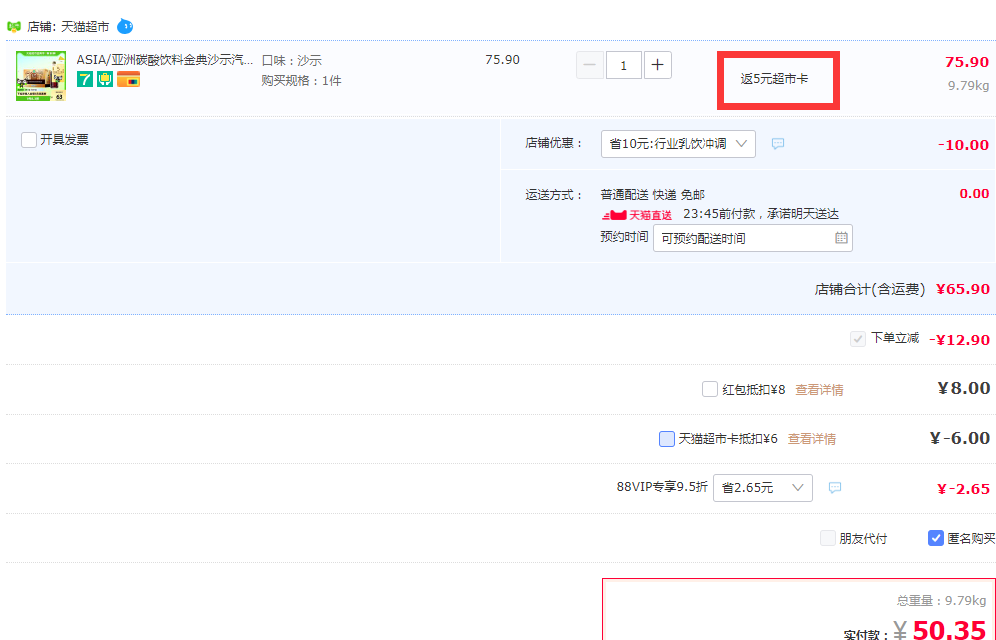Enable the 天猫超市卡抵扣¥6 checkbox
The height and width of the screenshot is (640, 996).
(666, 439)
